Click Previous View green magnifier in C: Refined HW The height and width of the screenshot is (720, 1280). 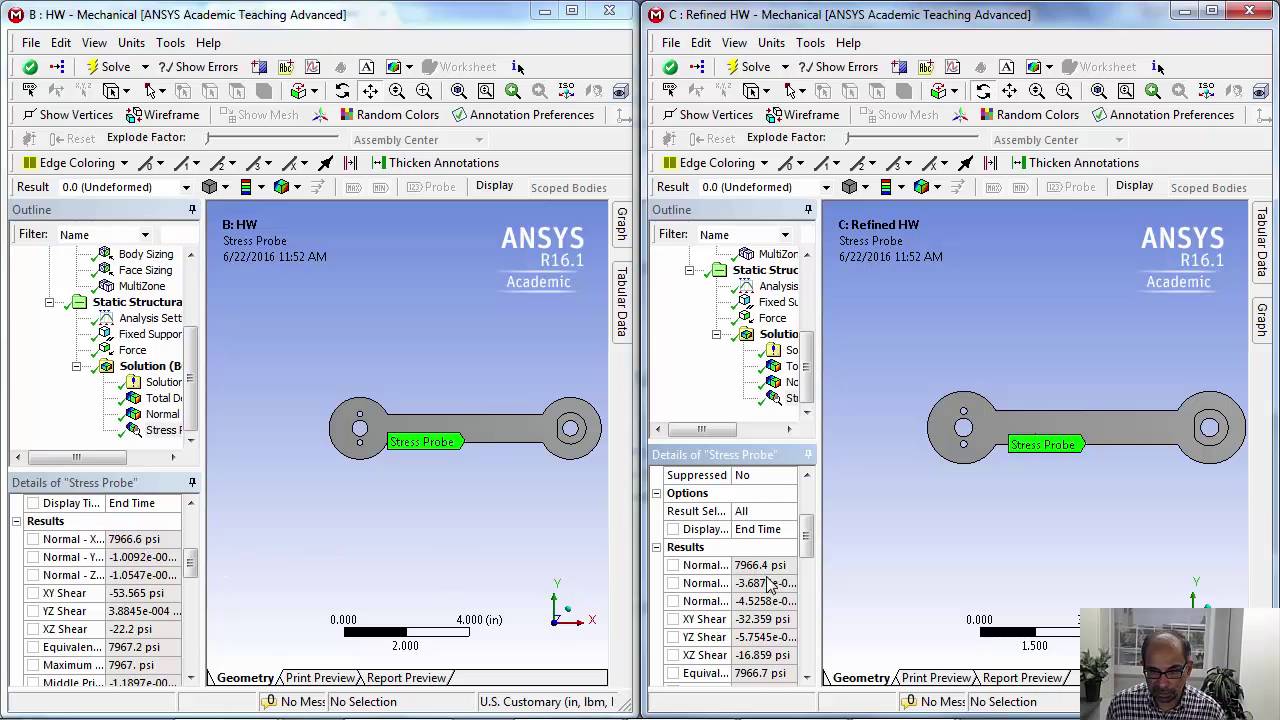click(1153, 91)
